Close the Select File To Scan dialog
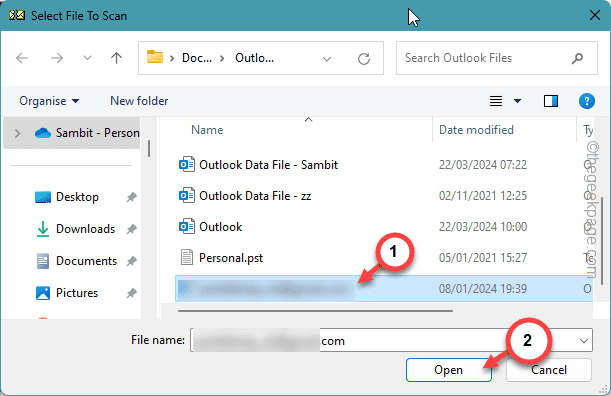 [595, 16]
